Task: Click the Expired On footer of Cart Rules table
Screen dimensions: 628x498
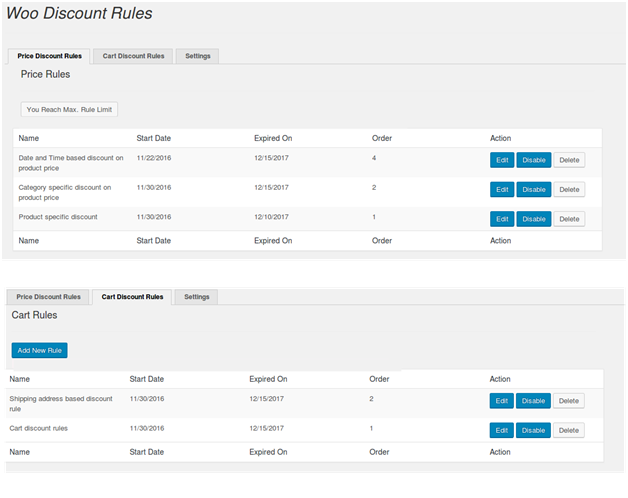Action: click(x=268, y=452)
